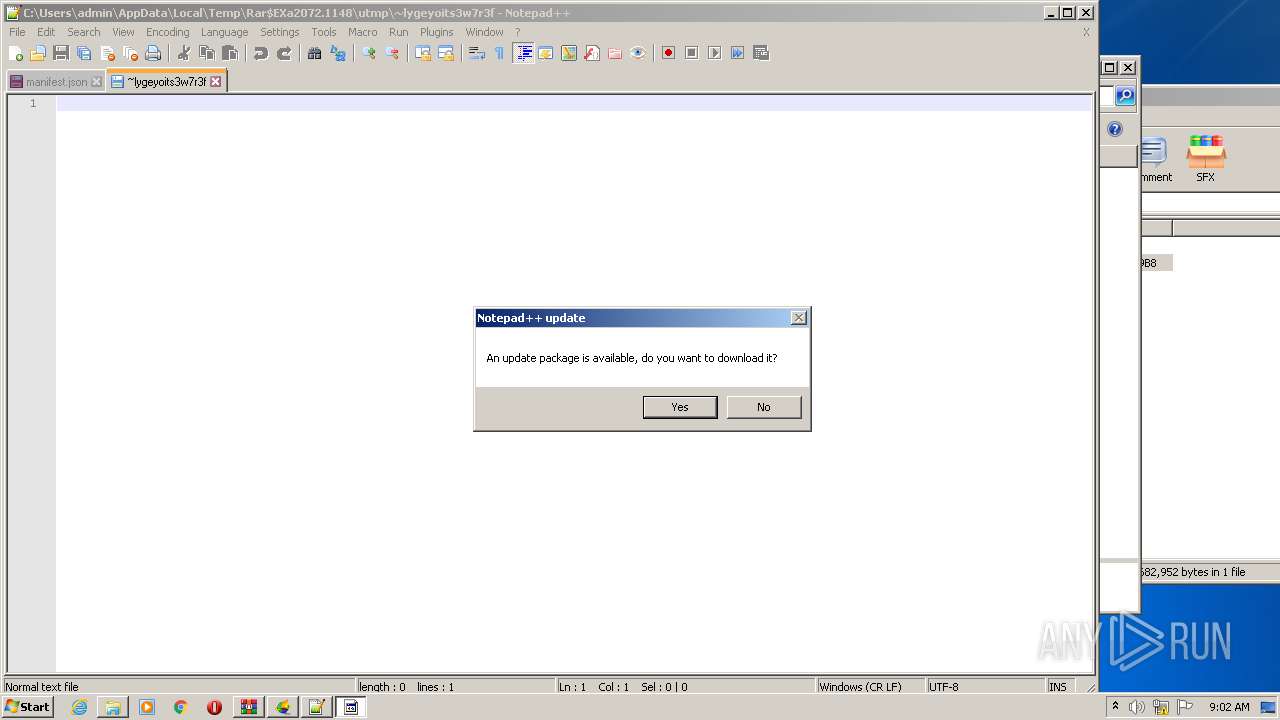Open the Window menu

click(x=485, y=32)
